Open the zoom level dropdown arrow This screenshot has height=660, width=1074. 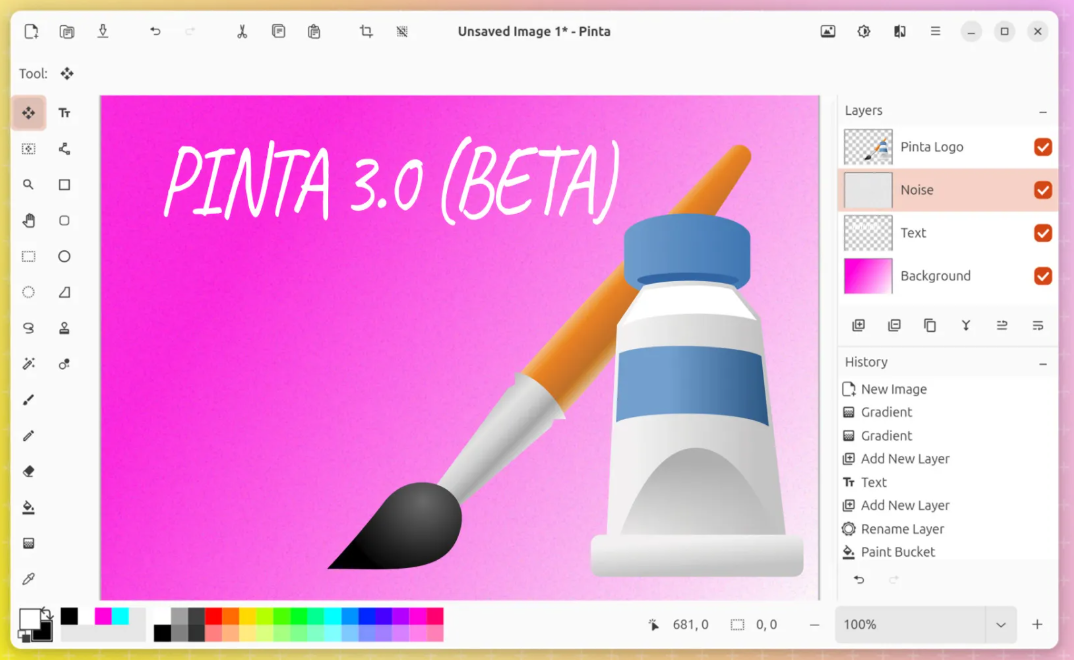[x=1001, y=625]
